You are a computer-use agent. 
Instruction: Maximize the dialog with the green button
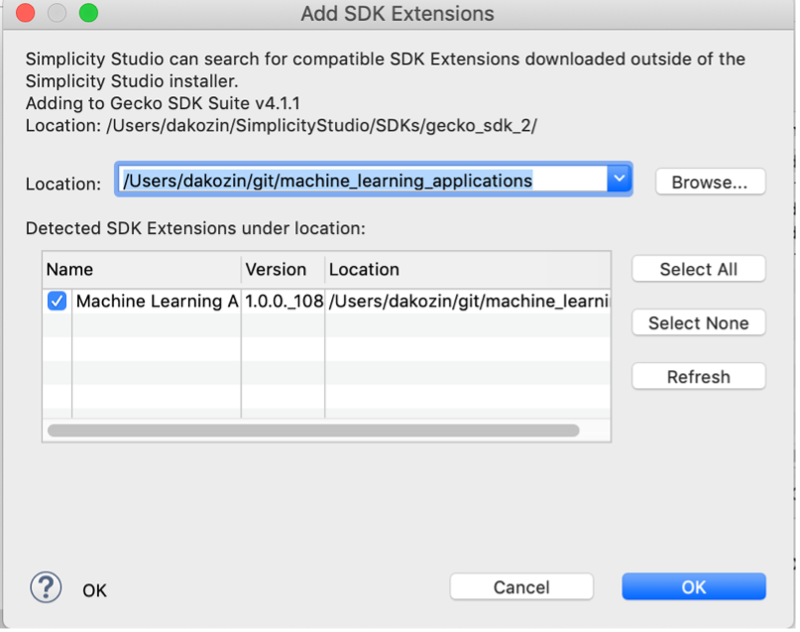click(x=89, y=14)
